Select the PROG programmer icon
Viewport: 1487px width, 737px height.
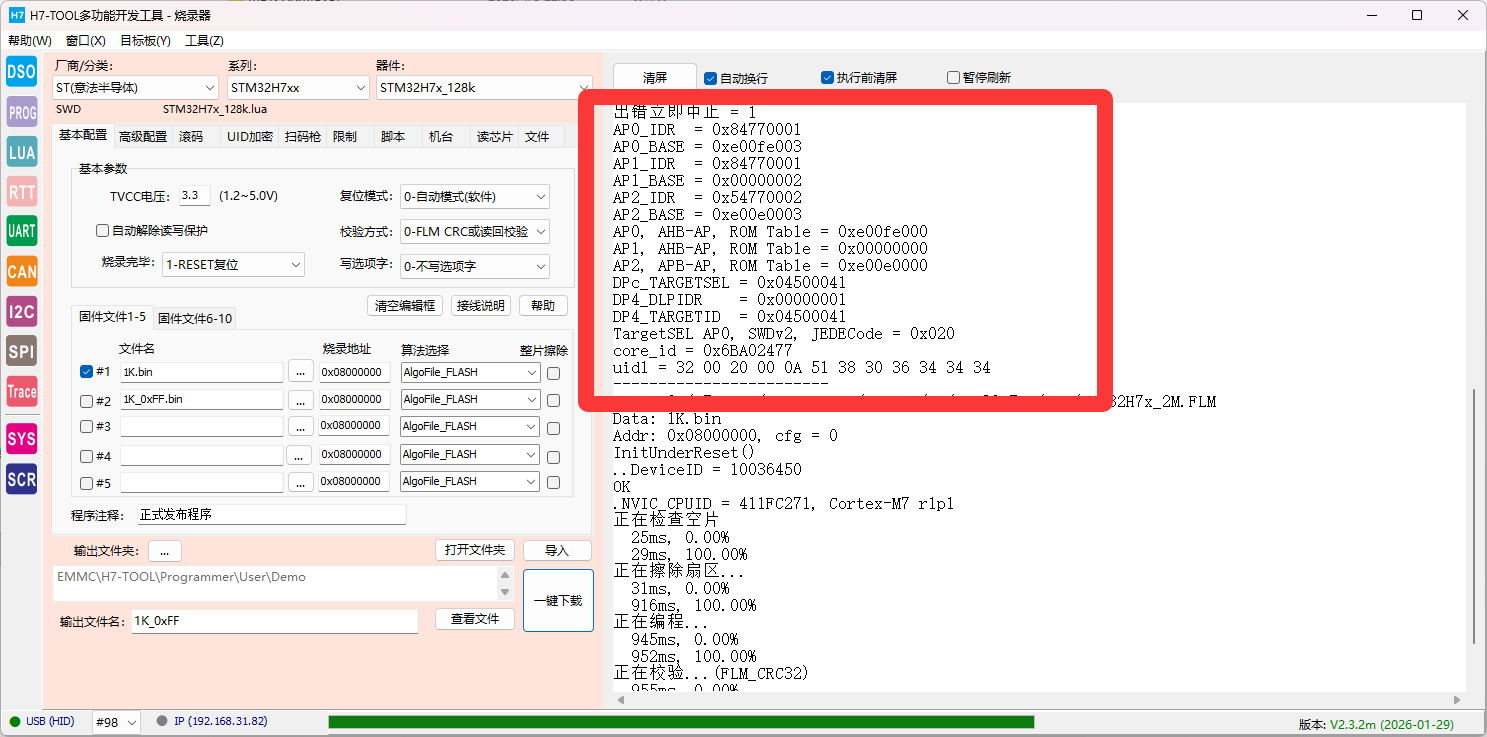(21, 113)
